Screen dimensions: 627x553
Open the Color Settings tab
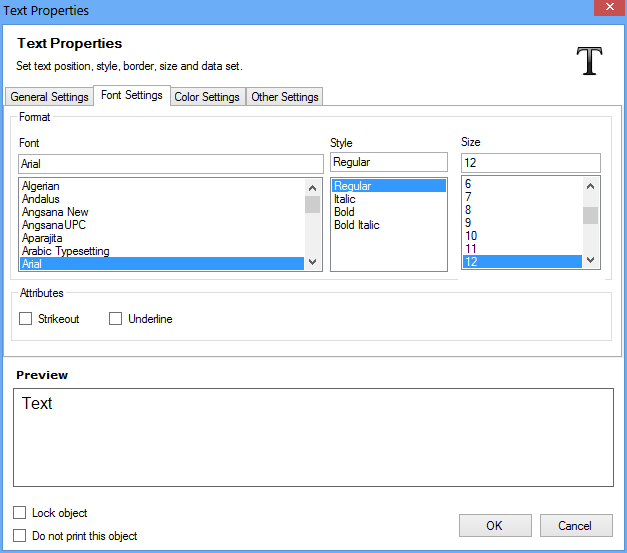[x=206, y=97]
